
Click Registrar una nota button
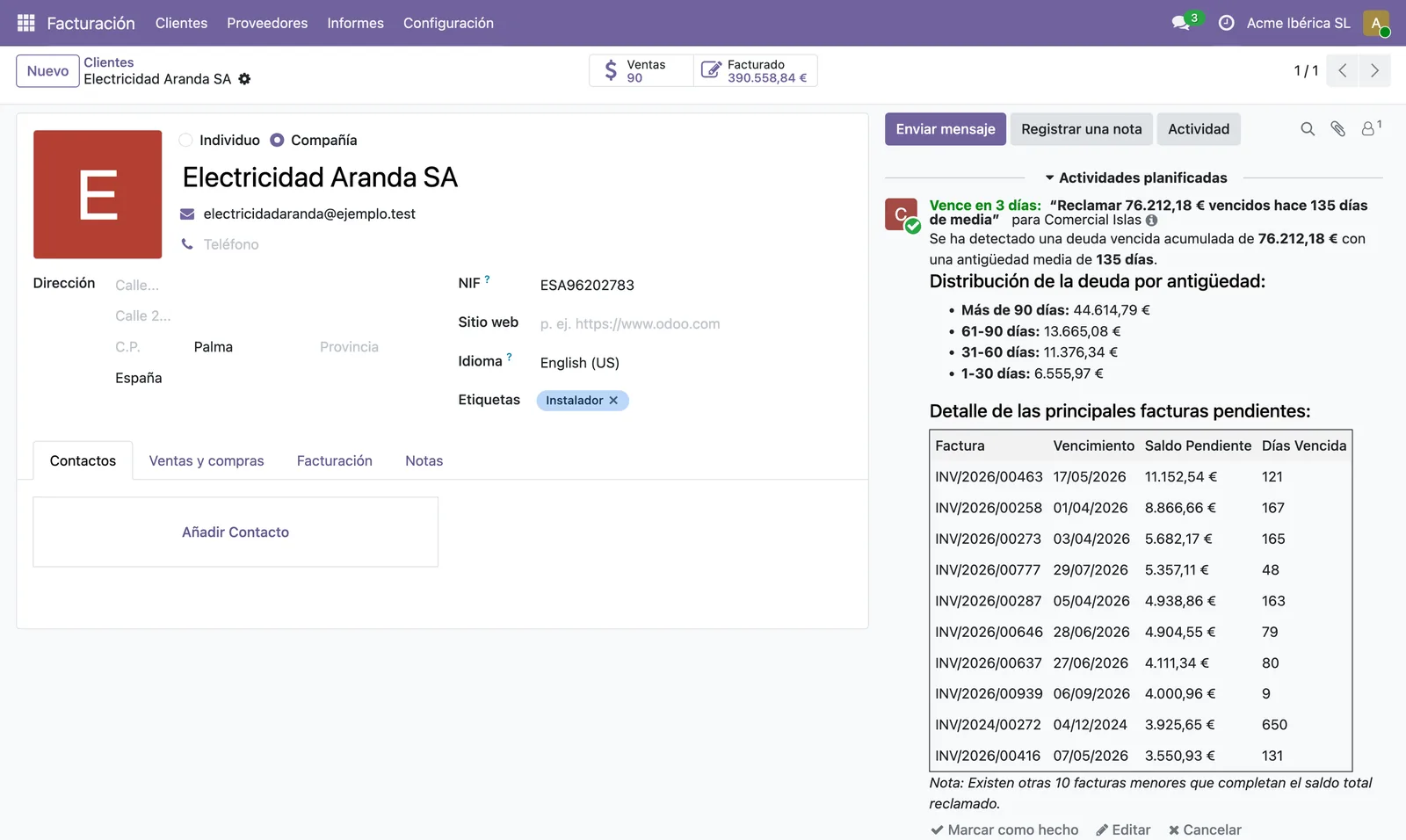(x=1081, y=129)
